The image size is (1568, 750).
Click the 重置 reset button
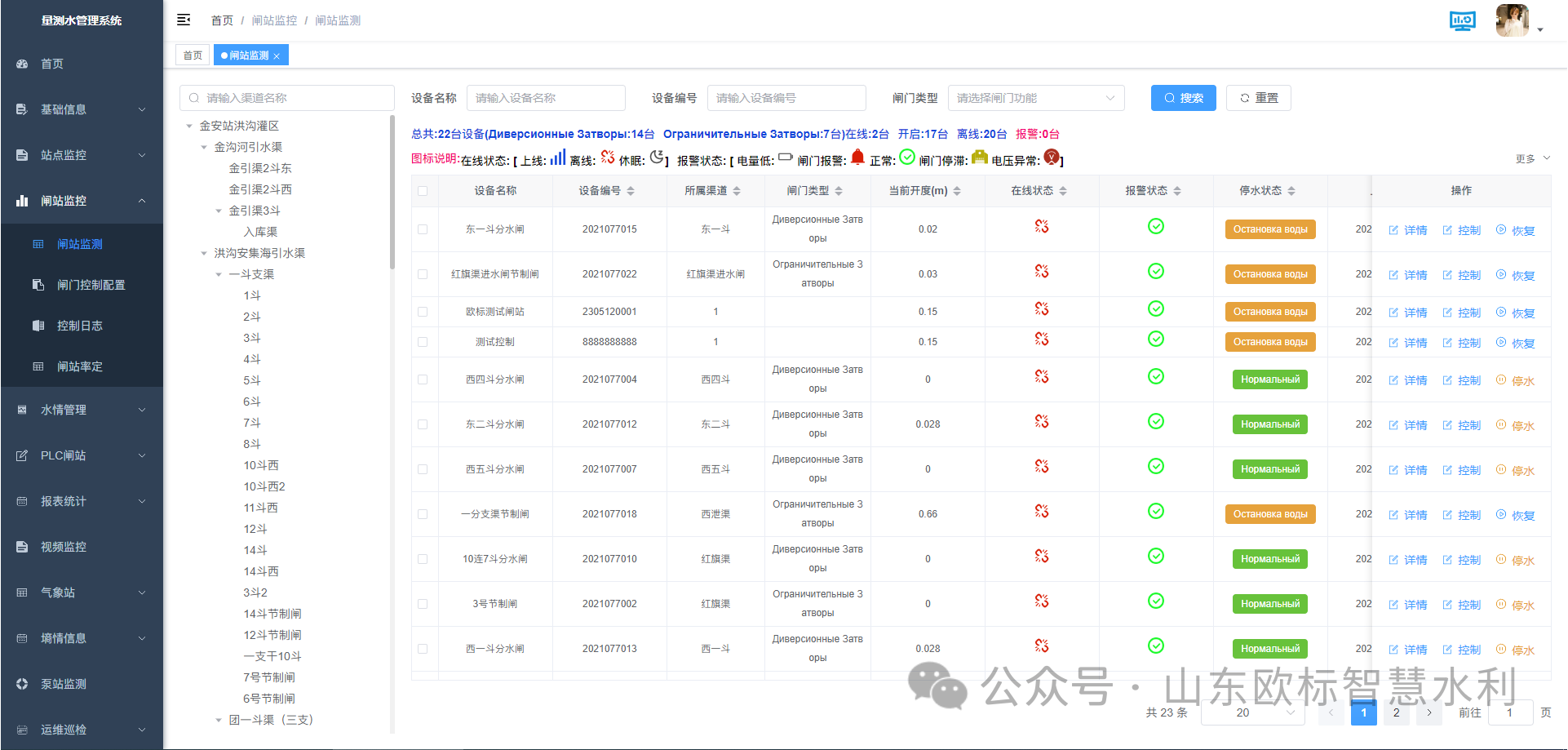1258,98
